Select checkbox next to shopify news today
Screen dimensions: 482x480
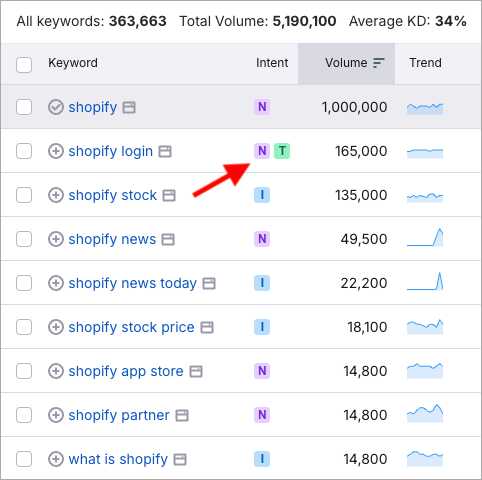click(24, 283)
